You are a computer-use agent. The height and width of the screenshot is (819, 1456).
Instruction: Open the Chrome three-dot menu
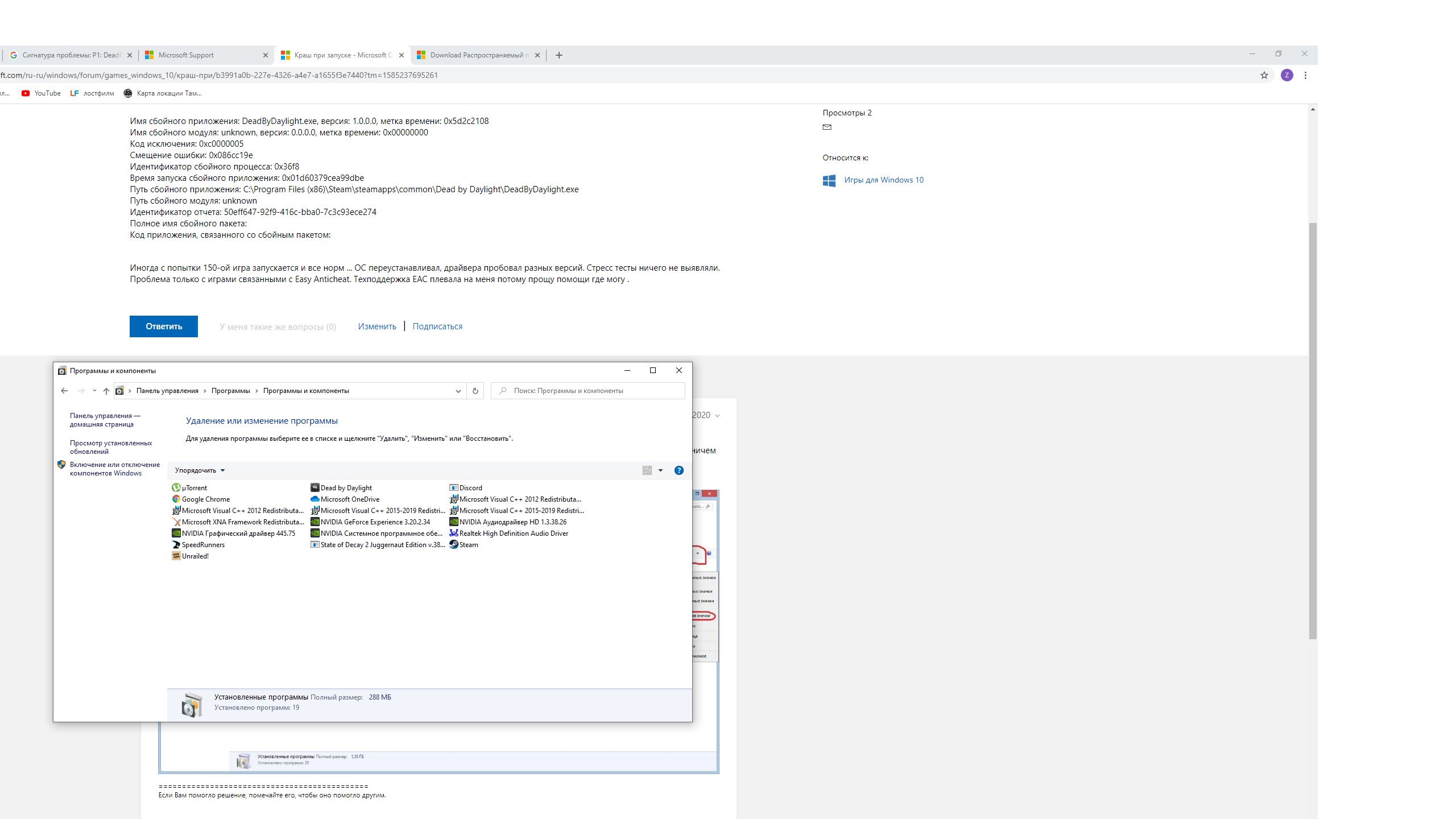tap(1305, 75)
